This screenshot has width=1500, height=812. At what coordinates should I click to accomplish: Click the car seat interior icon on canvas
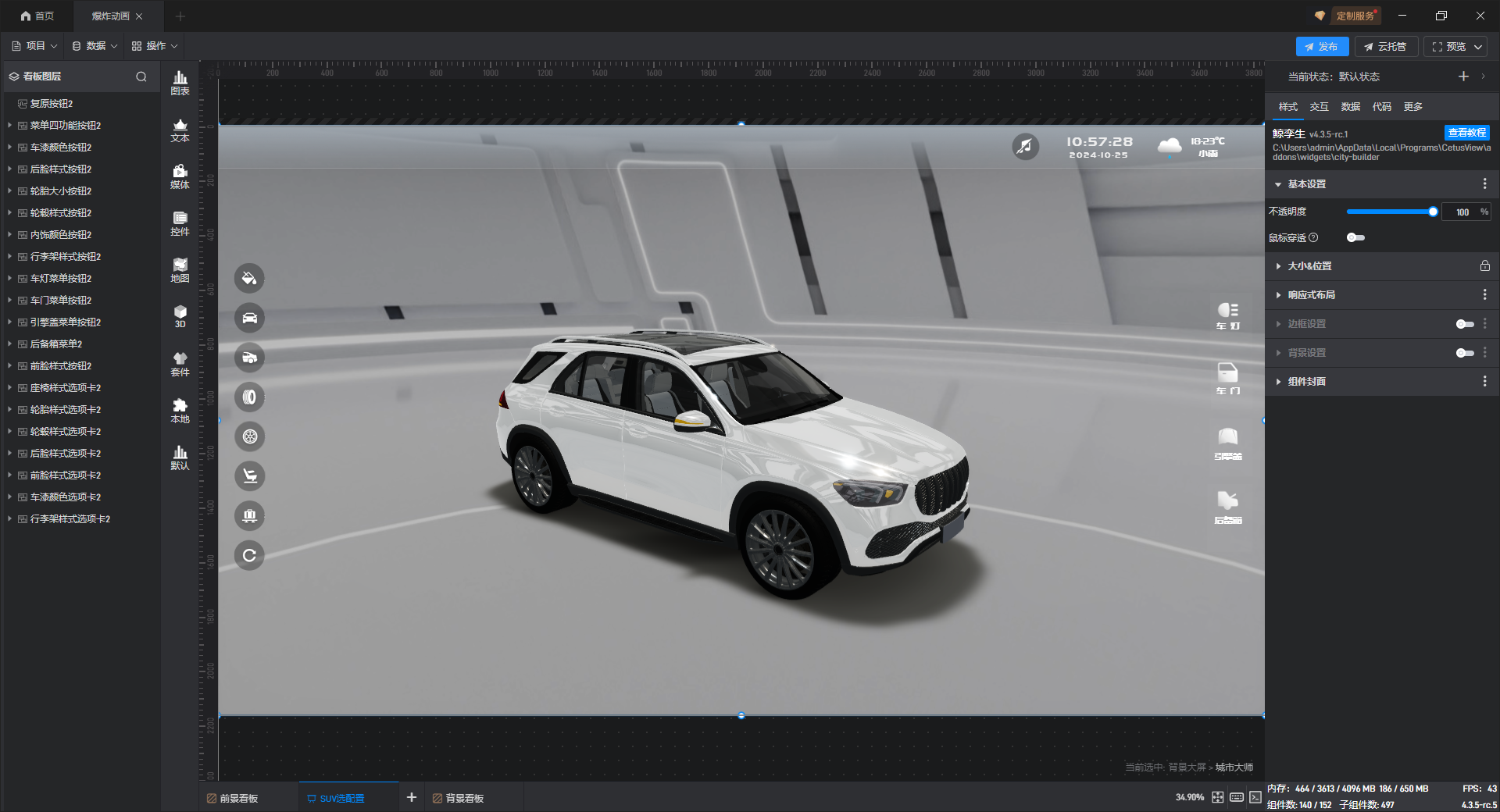[249, 476]
